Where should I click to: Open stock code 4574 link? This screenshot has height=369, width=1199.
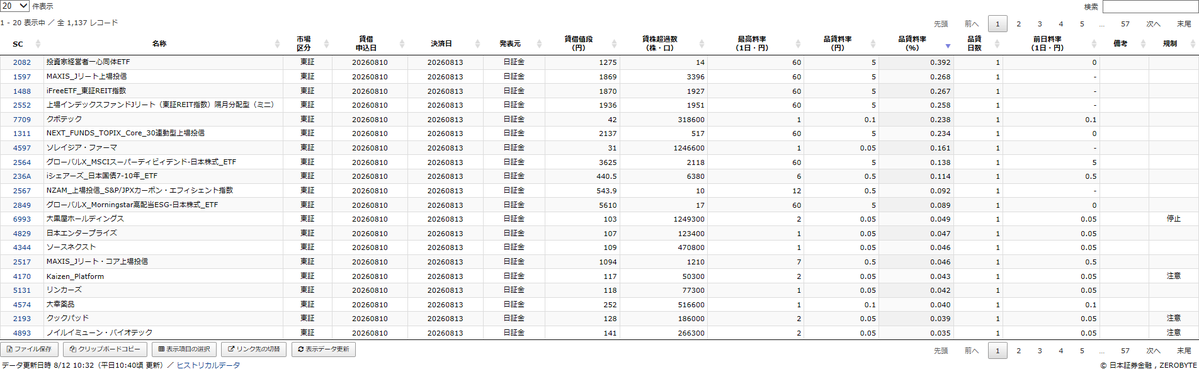click(22, 304)
